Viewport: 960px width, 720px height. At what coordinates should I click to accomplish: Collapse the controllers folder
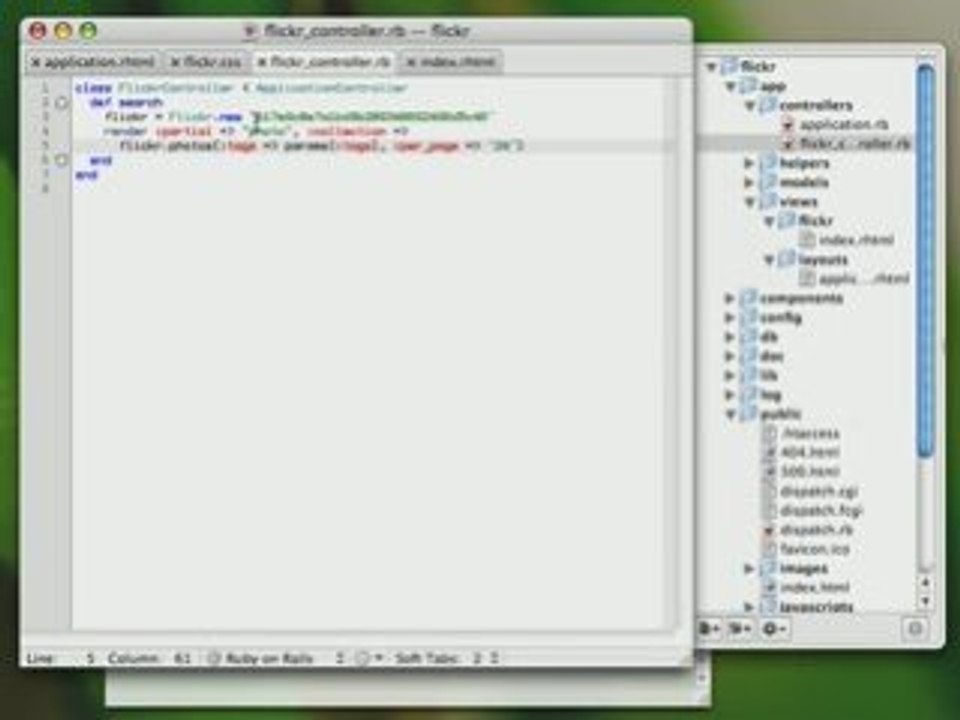750,105
